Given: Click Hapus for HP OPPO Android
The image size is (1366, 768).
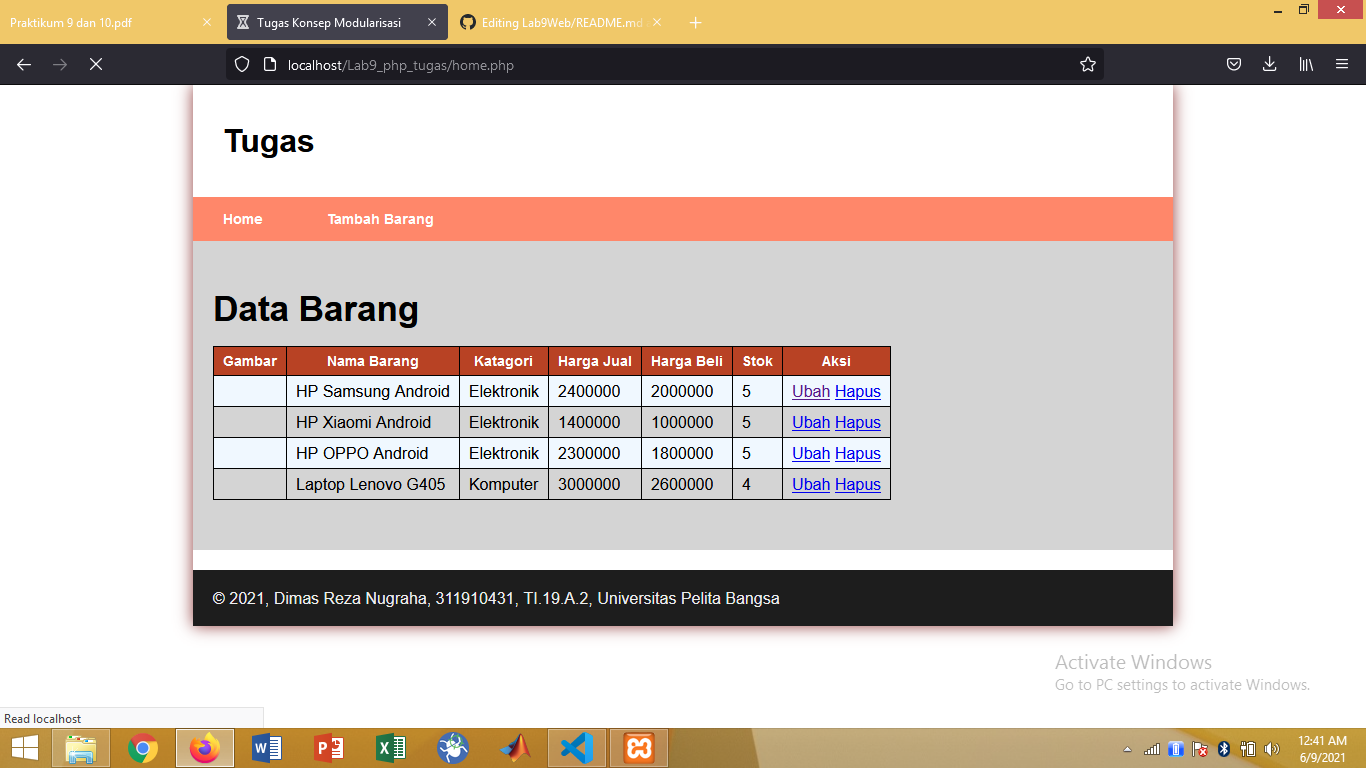Looking at the screenshot, I should 858,454.
